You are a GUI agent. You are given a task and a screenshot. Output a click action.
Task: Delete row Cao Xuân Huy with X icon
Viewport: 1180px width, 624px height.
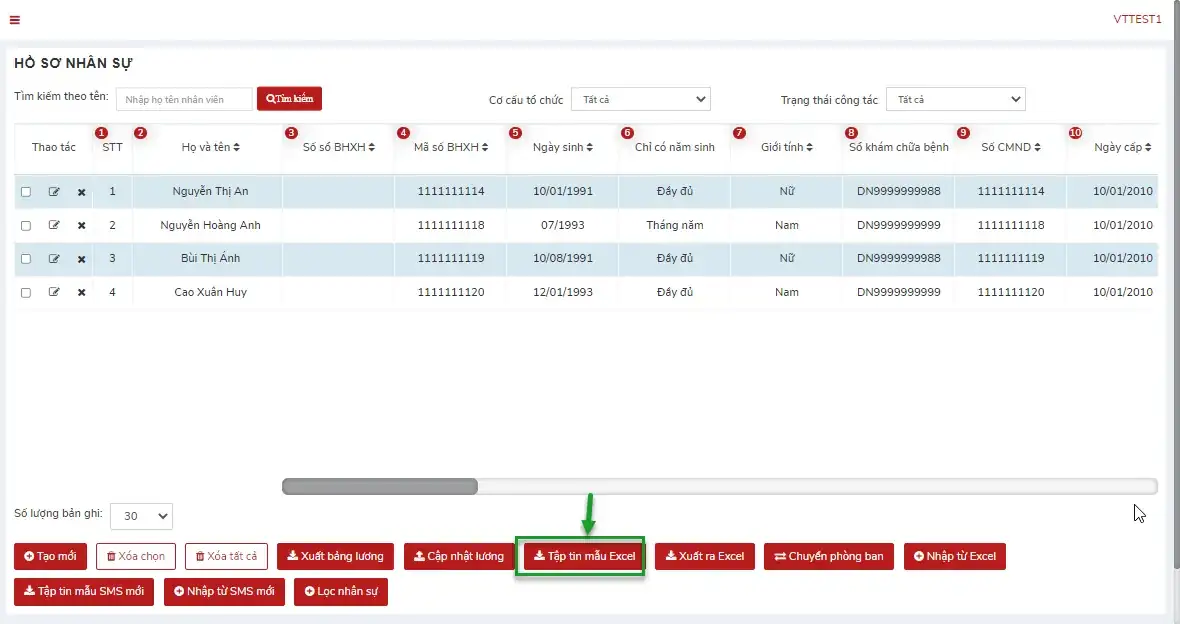81,293
